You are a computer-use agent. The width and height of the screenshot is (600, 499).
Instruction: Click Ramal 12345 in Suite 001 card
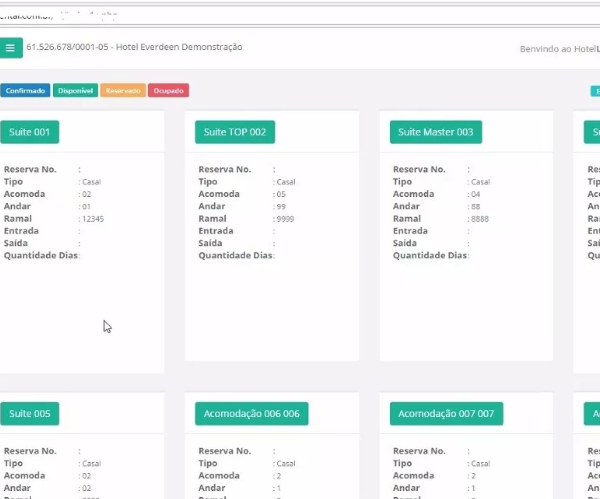pos(91,219)
